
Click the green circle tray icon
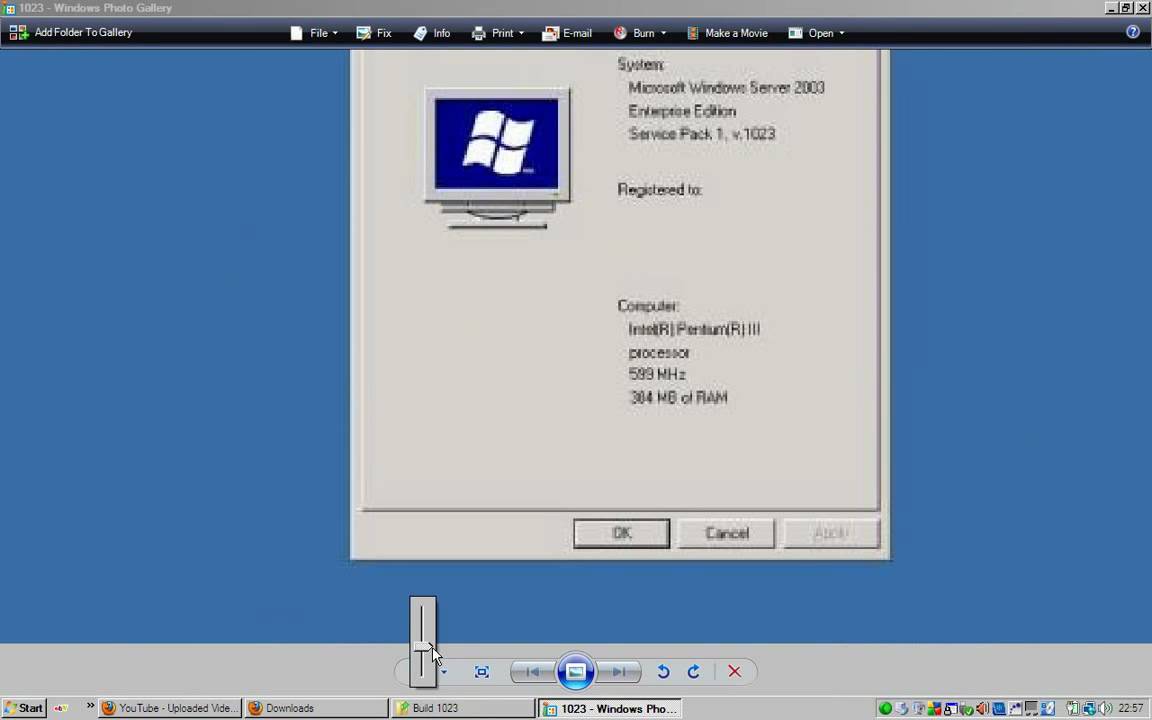(885, 708)
